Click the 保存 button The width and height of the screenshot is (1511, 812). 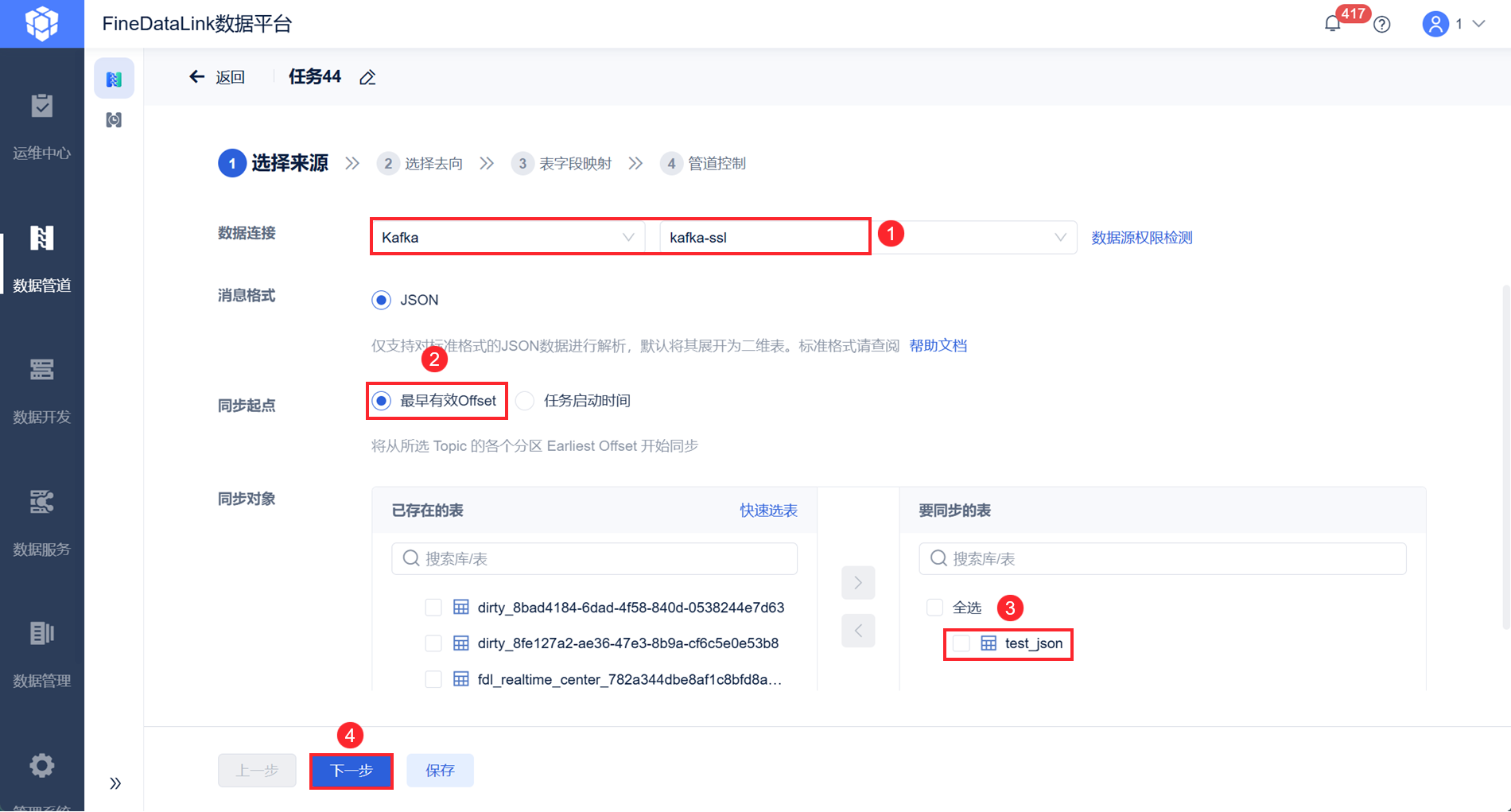click(440, 771)
